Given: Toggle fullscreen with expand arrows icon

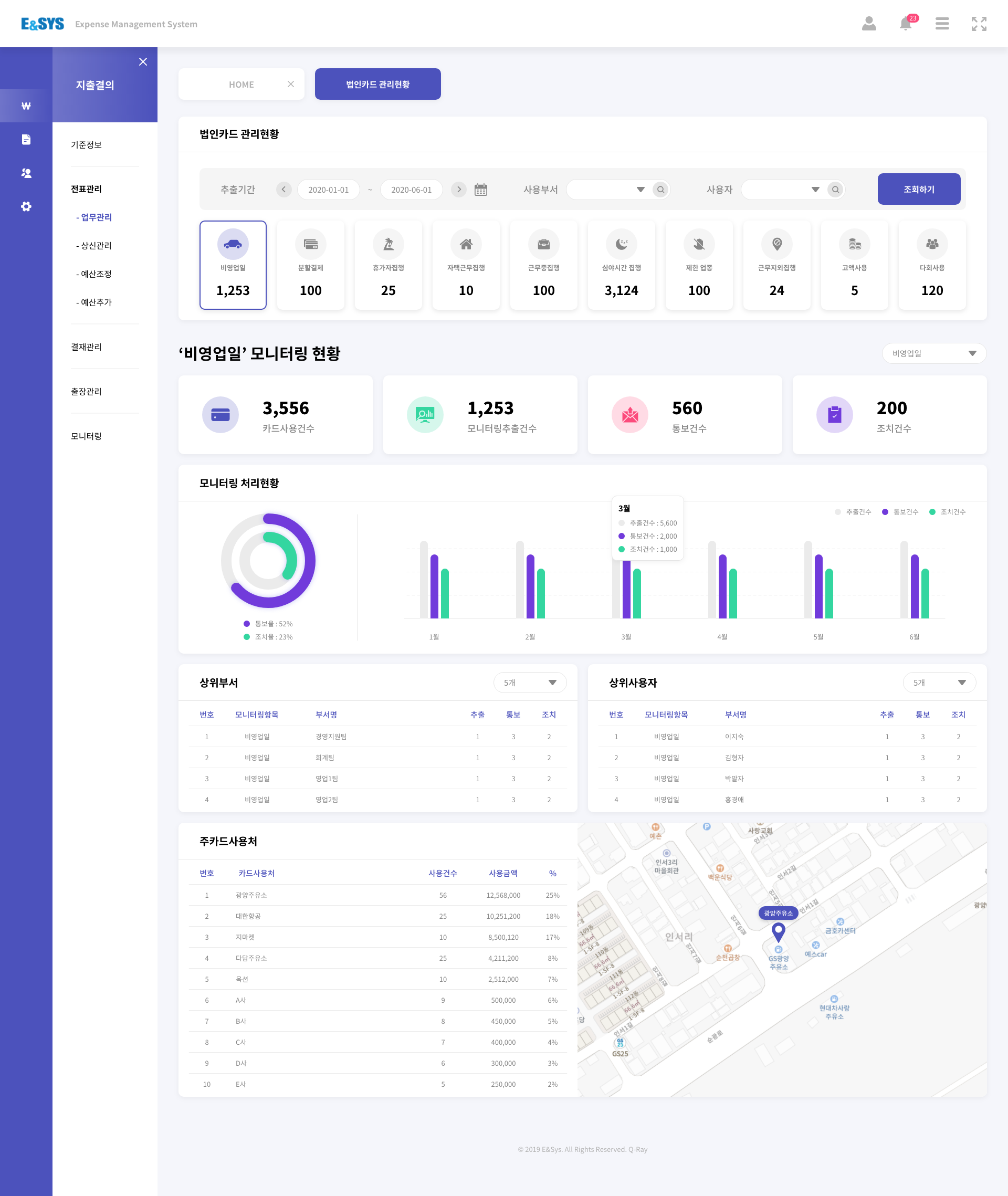Looking at the screenshot, I should point(978,24).
